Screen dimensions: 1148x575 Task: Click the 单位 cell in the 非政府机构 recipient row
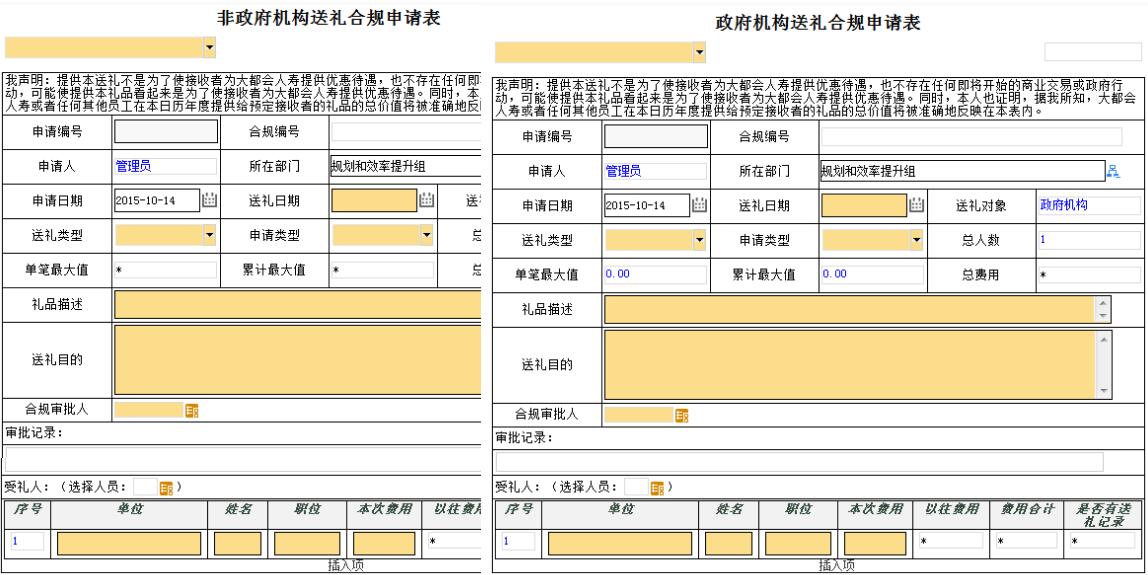coord(129,544)
